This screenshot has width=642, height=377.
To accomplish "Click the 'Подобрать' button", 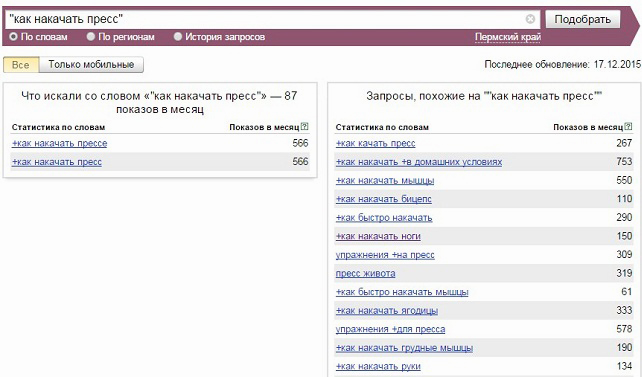I will [583, 19].
